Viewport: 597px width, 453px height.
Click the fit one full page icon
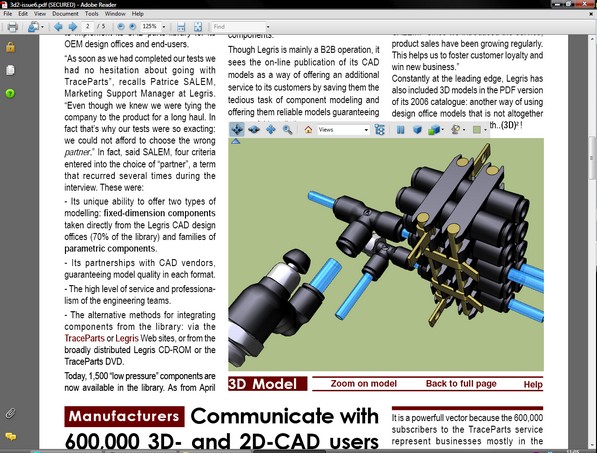point(198,27)
